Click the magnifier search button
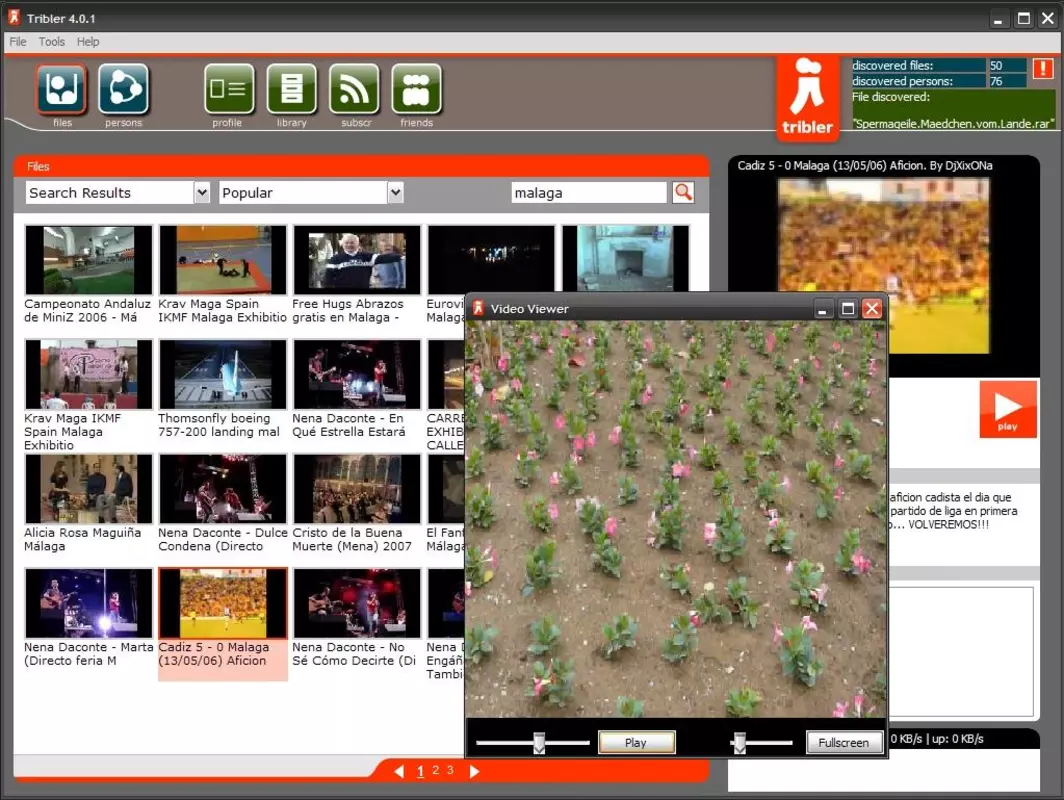1064x800 pixels. tap(683, 193)
